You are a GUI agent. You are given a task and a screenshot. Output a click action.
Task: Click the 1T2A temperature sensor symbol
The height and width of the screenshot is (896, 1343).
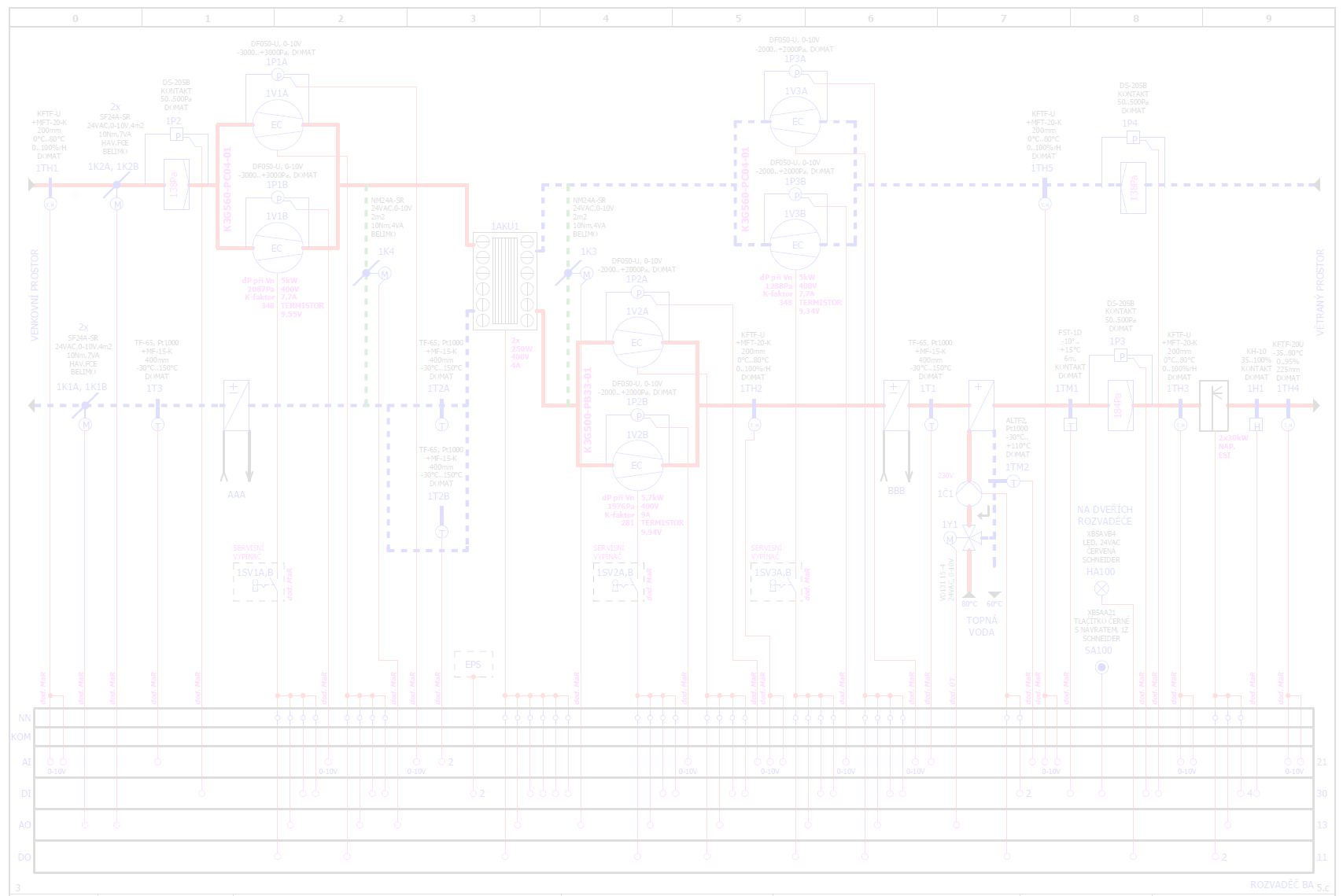click(441, 425)
